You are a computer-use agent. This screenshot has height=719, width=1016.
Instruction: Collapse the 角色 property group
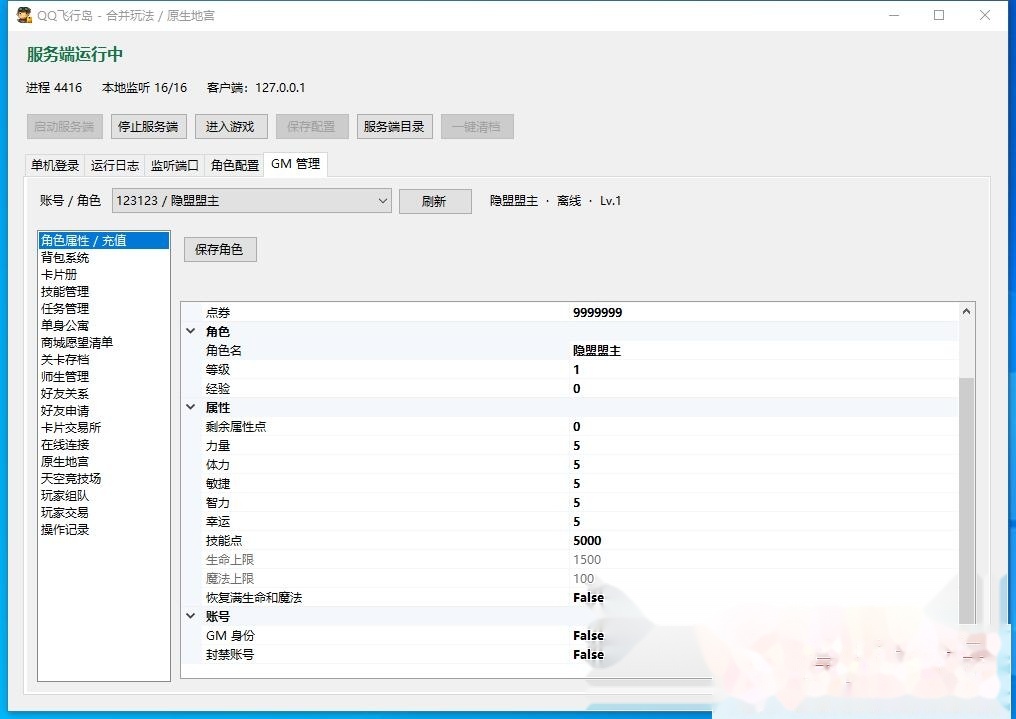(190, 331)
